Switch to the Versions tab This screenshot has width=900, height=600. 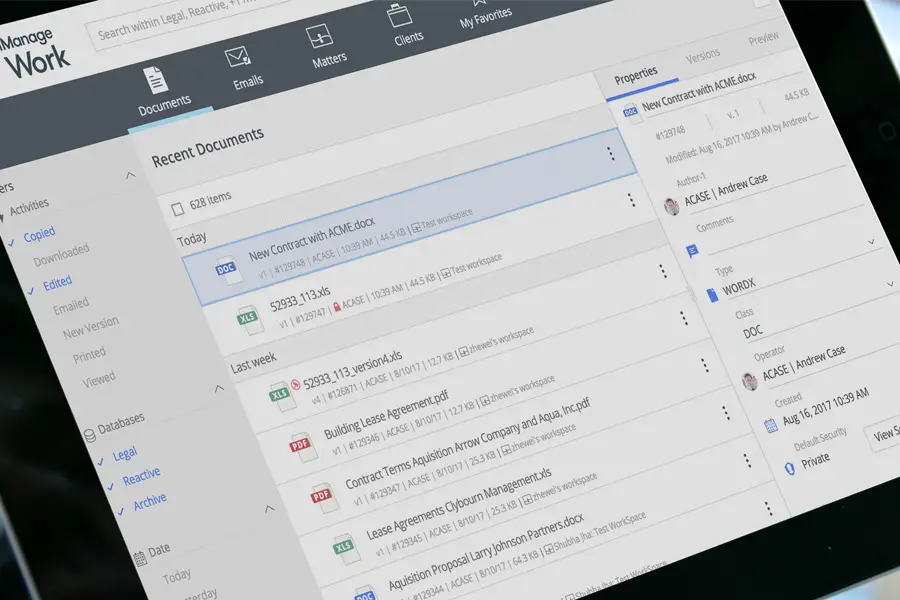pos(703,55)
